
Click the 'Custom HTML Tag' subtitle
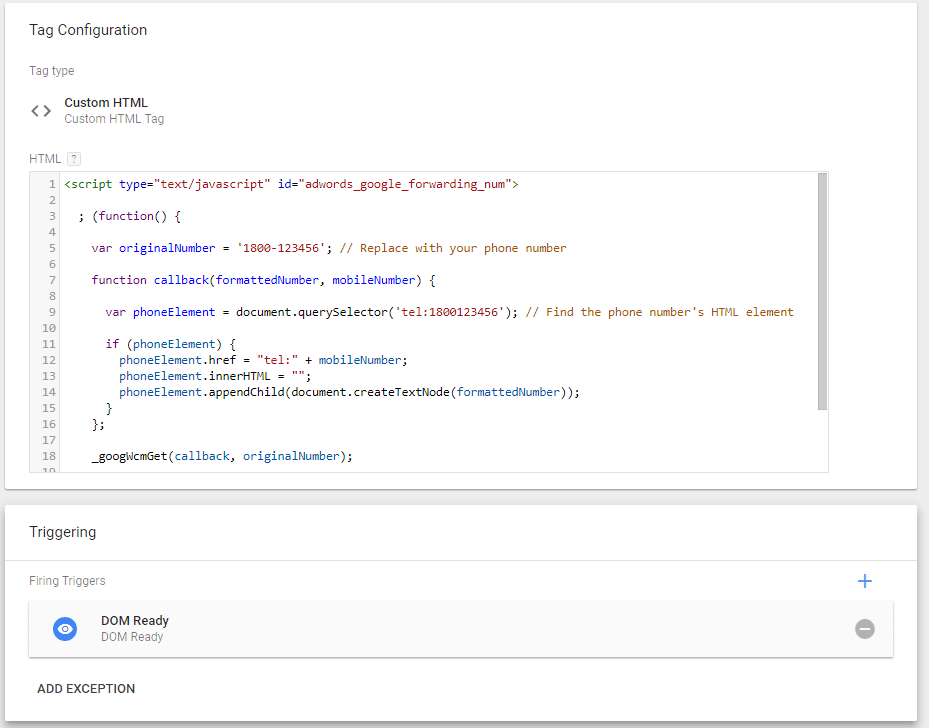114,119
